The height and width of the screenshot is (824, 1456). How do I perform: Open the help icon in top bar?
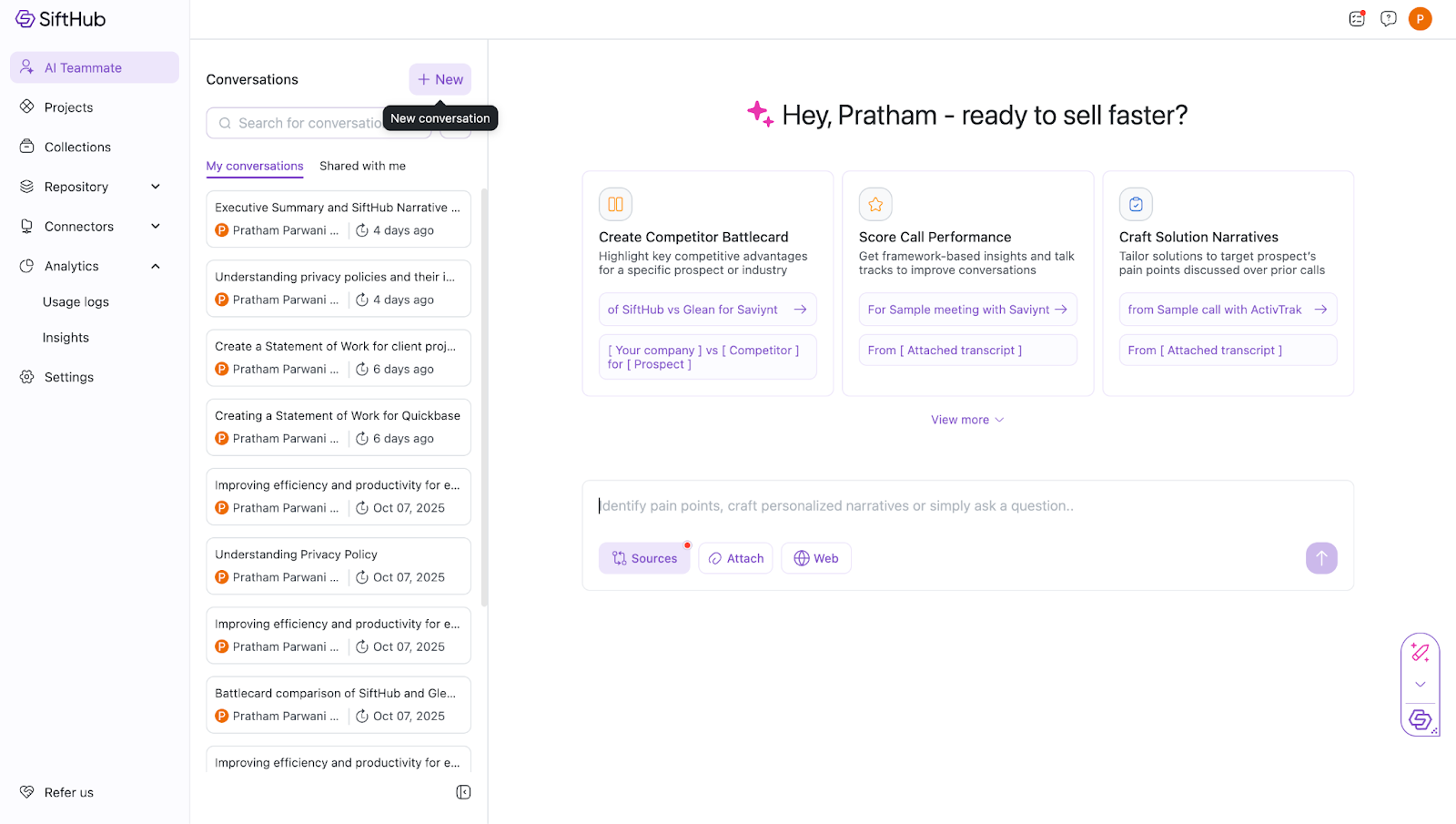(x=1388, y=18)
